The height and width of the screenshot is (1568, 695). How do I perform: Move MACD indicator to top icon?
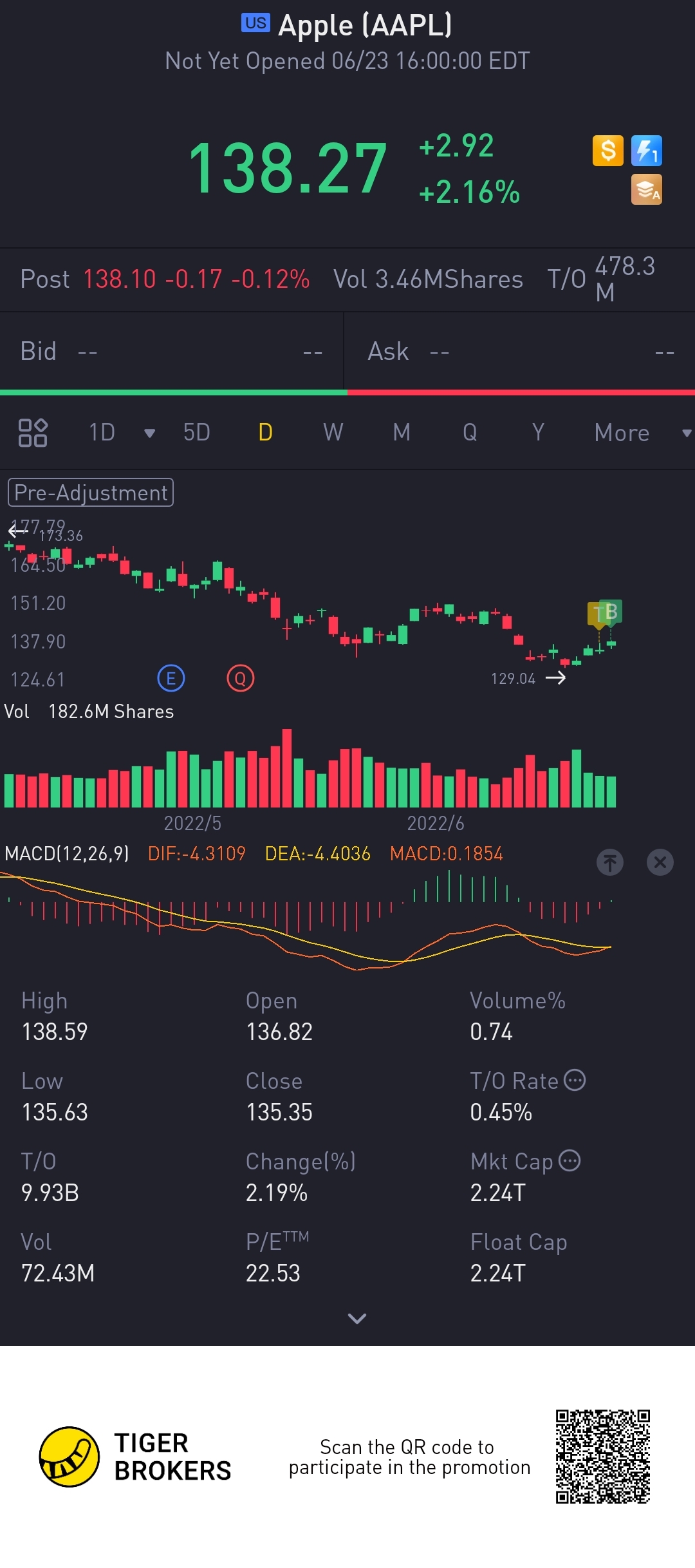(x=609, y=862)
